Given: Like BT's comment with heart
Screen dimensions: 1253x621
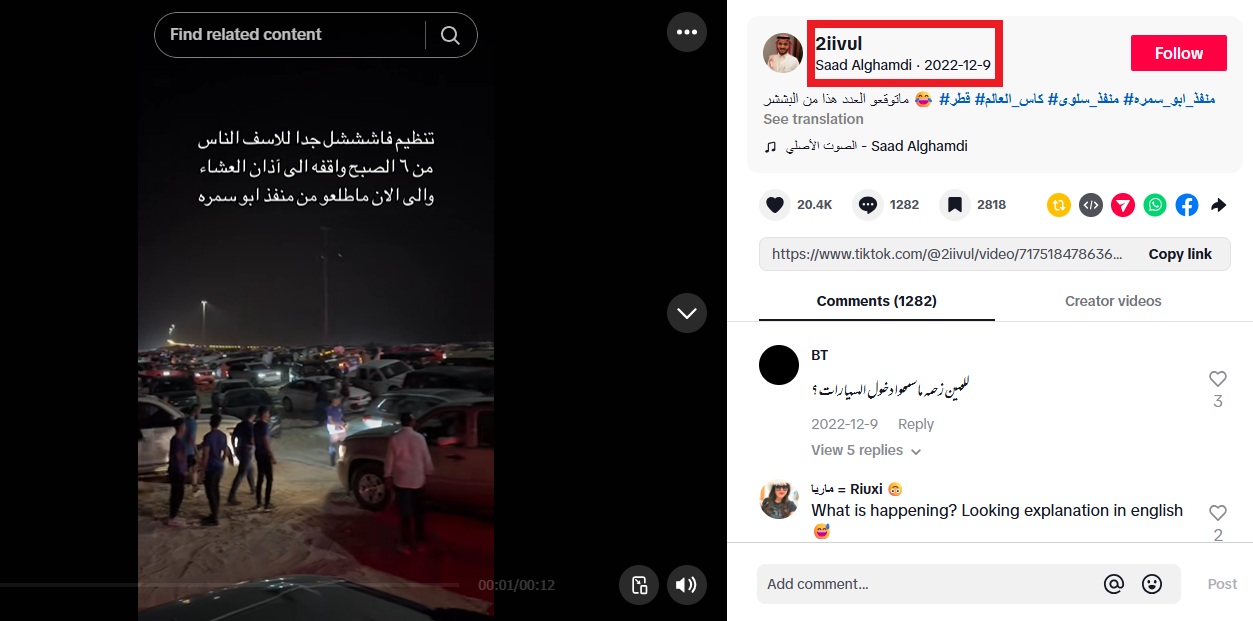Looking at the screenshot, I should [x=1217, y=379].
